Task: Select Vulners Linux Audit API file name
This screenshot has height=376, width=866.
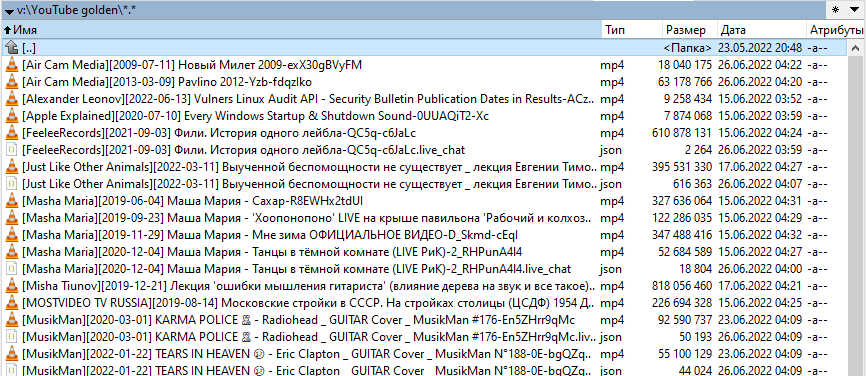Action: tap(309, 99)
